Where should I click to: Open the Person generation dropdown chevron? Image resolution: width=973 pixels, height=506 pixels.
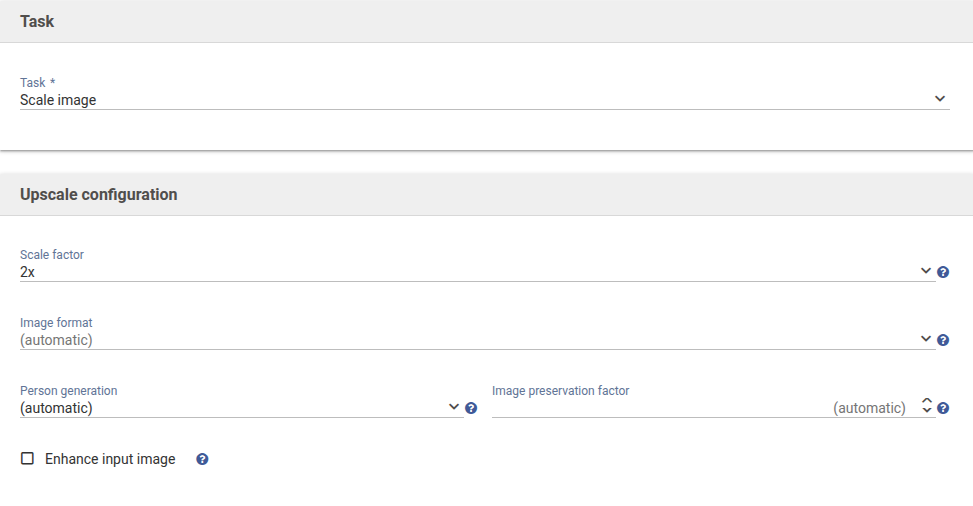455,407
